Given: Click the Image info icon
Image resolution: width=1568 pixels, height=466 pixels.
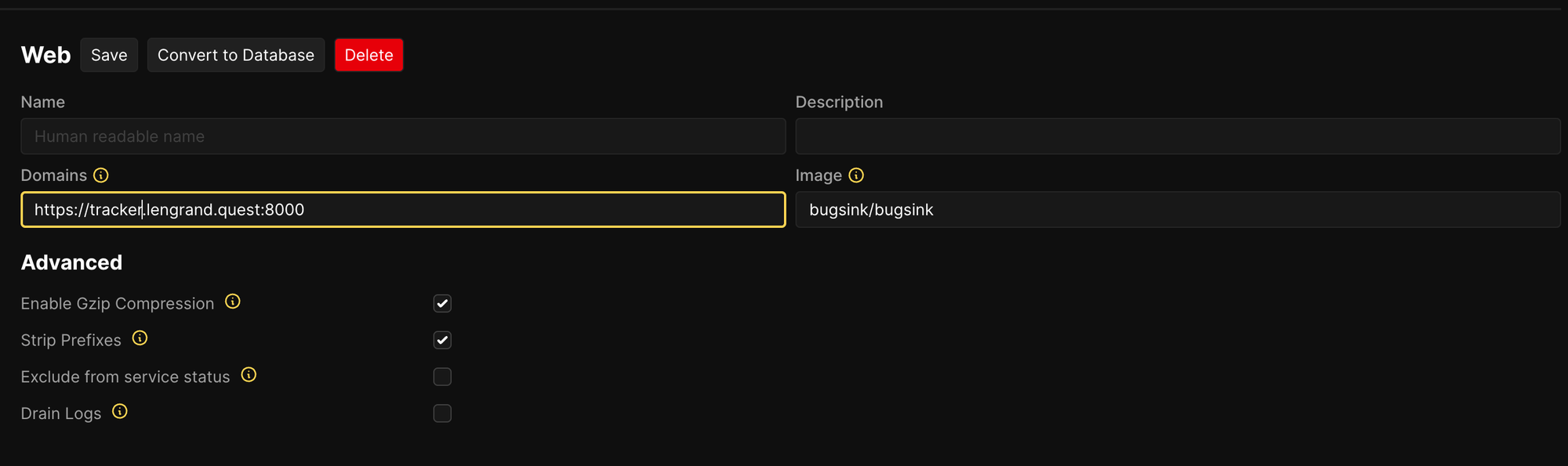Looking at the screenshot, I should [x=856, y=175].
